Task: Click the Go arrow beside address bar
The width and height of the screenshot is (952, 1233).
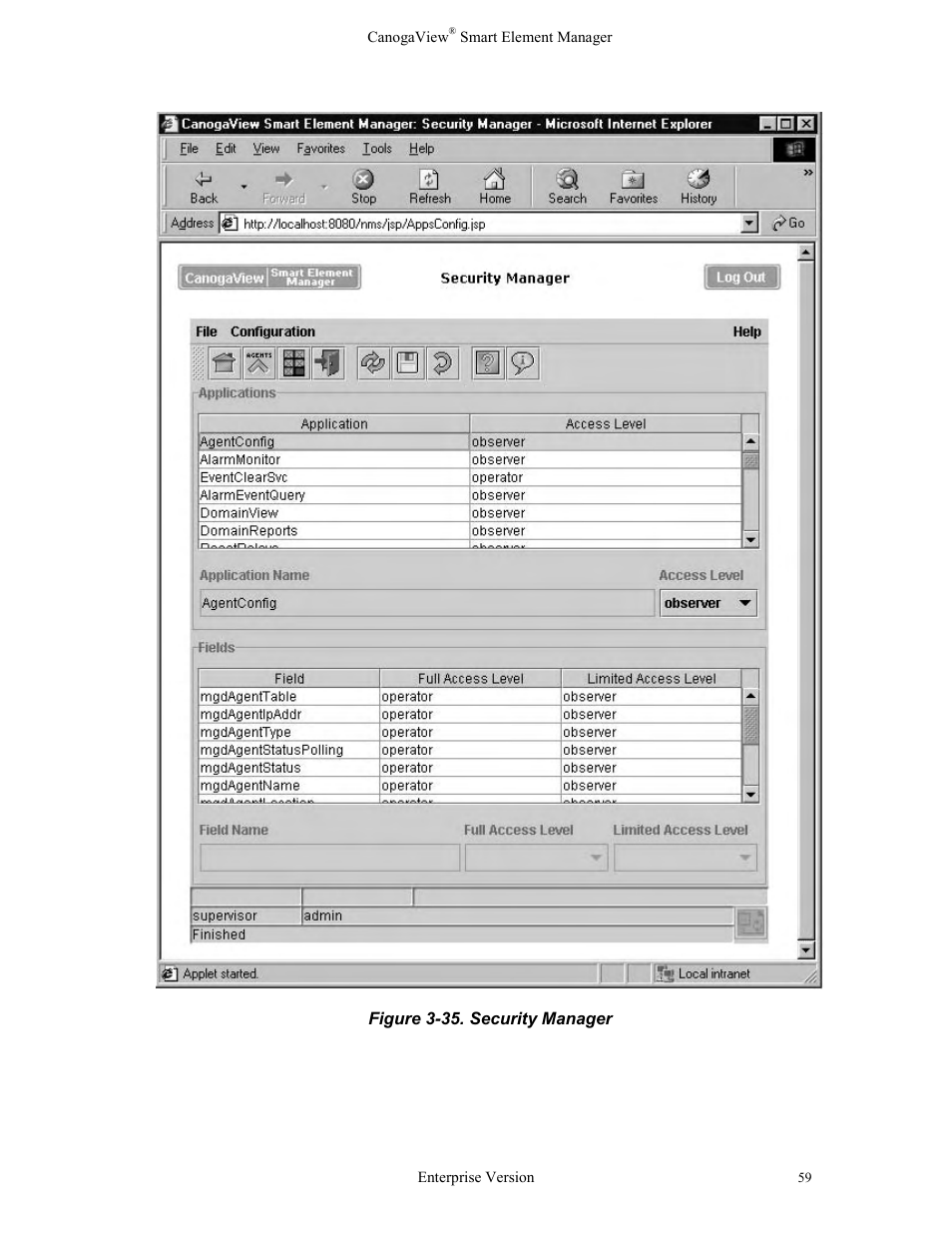Action: coord(788,224)
